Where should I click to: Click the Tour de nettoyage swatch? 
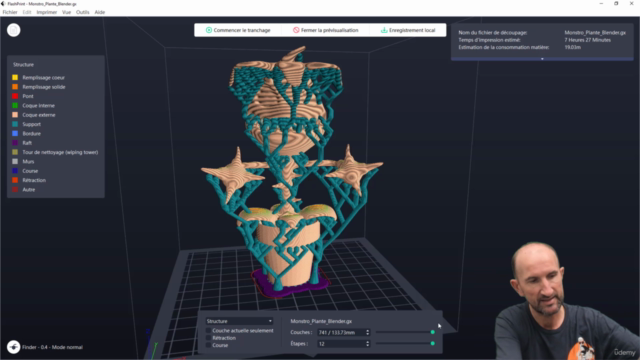coord(15,152)
